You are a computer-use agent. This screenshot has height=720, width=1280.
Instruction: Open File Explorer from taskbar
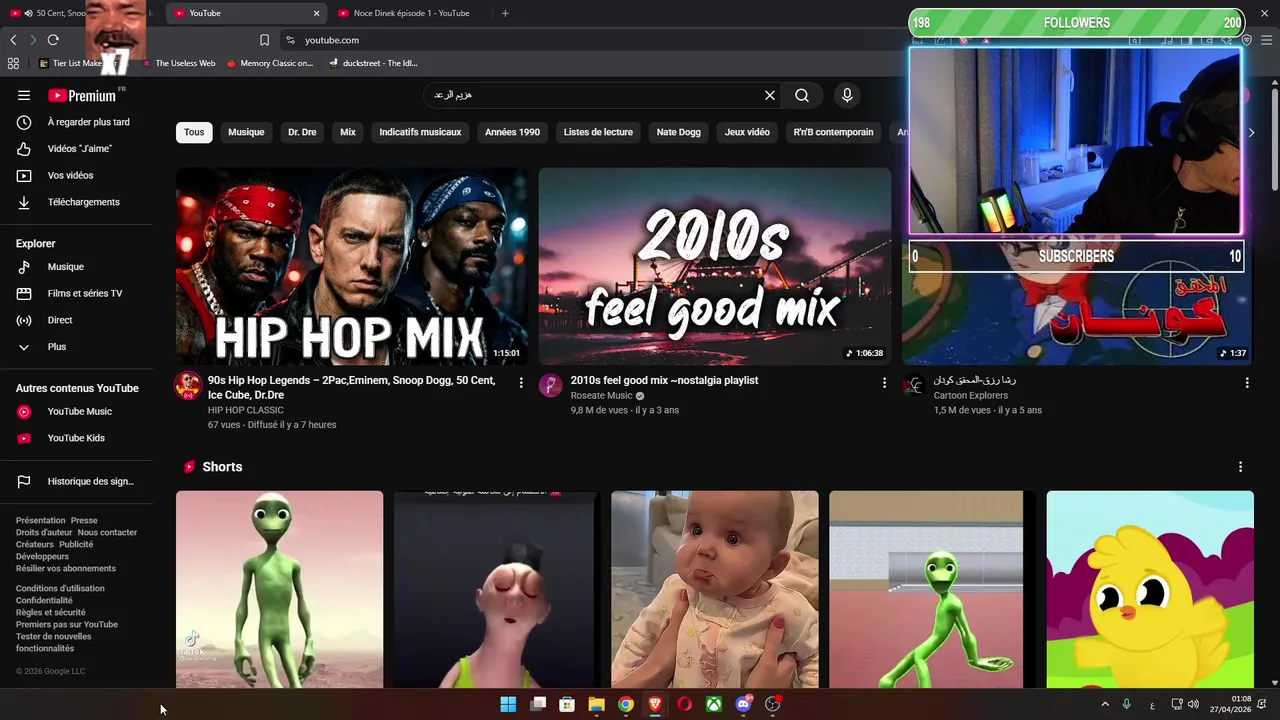click(596, 704)
